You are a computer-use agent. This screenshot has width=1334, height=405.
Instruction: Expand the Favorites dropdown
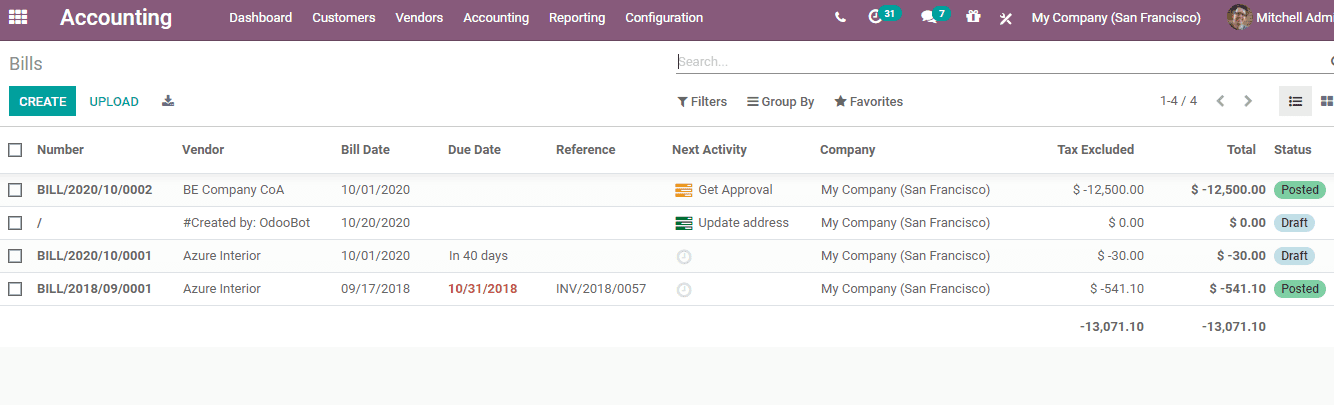click(868, 102)
